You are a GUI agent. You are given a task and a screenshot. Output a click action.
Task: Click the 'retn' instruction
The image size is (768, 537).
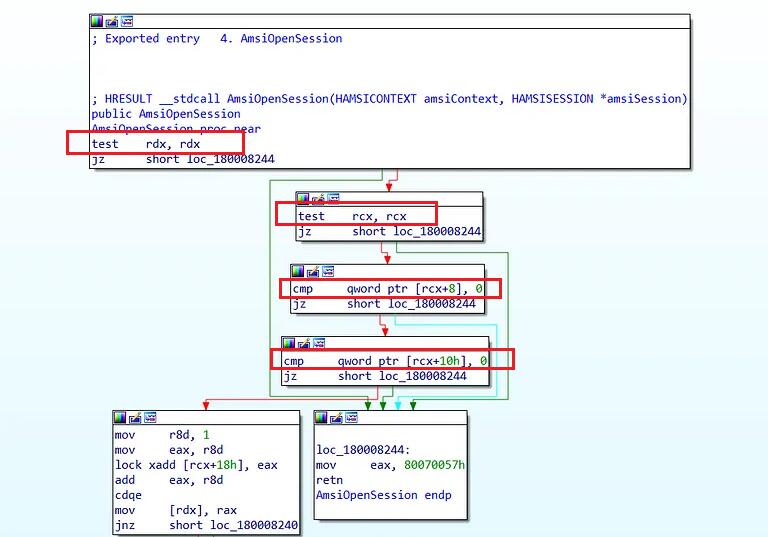pos(329,480)
